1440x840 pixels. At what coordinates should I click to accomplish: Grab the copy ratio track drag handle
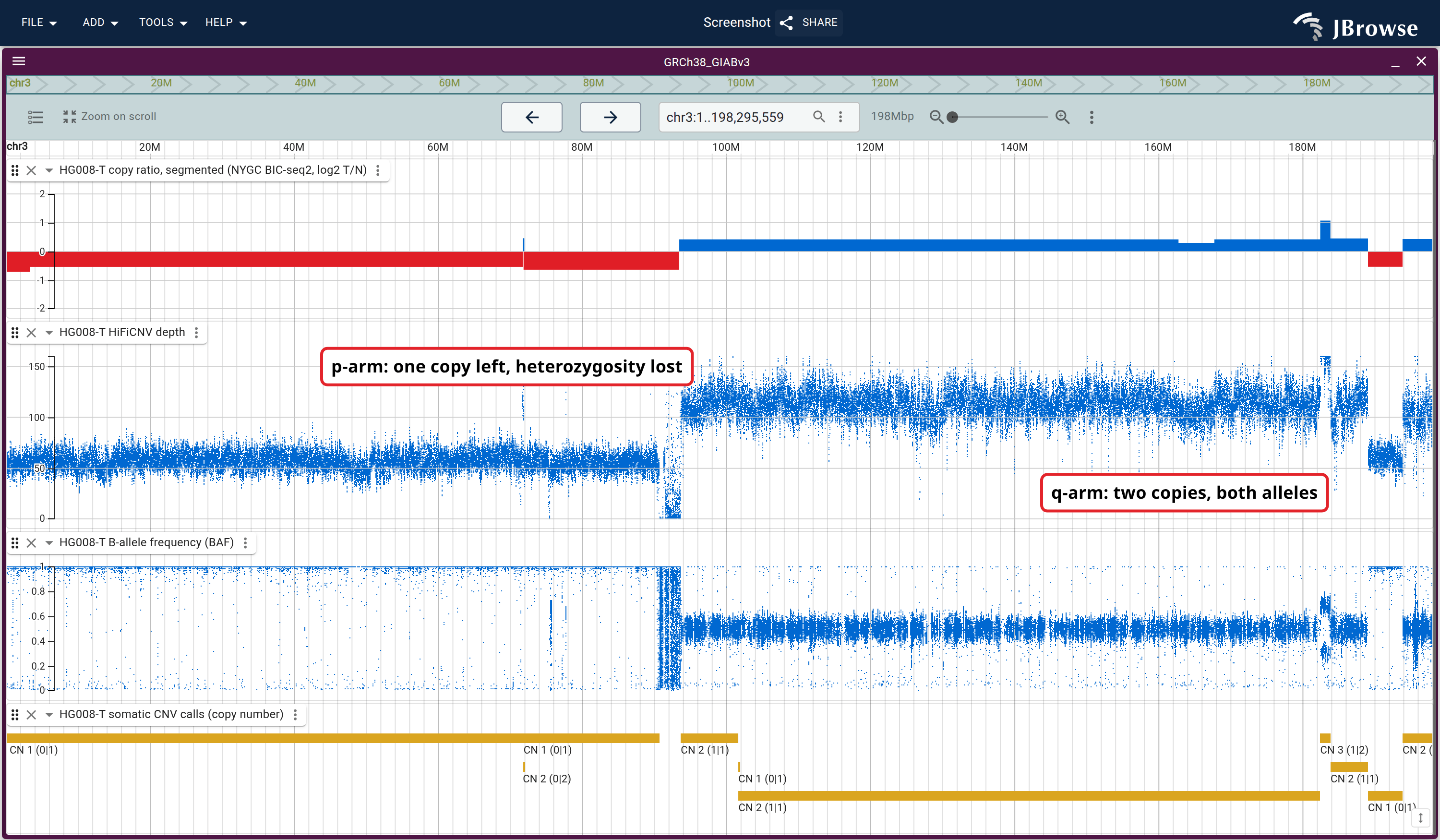(15, 170)
